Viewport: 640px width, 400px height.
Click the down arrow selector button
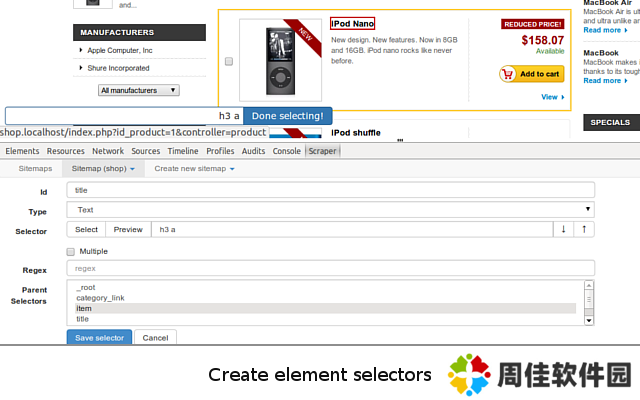click(564, 229)
